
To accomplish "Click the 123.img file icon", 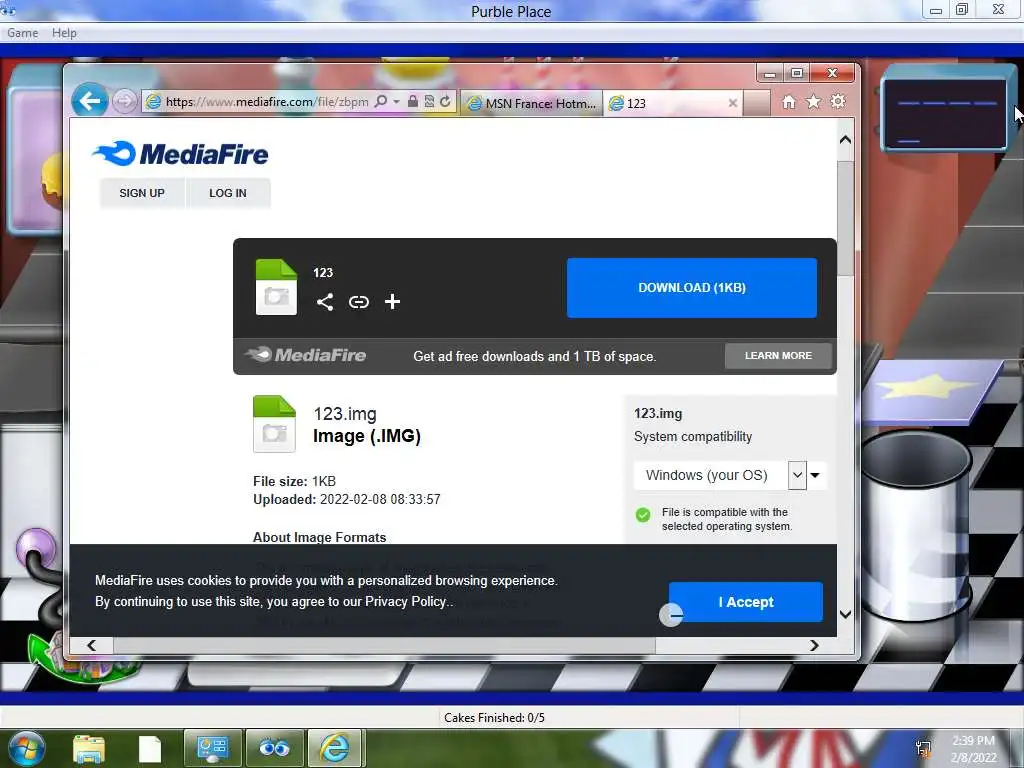I will [274, 424].
